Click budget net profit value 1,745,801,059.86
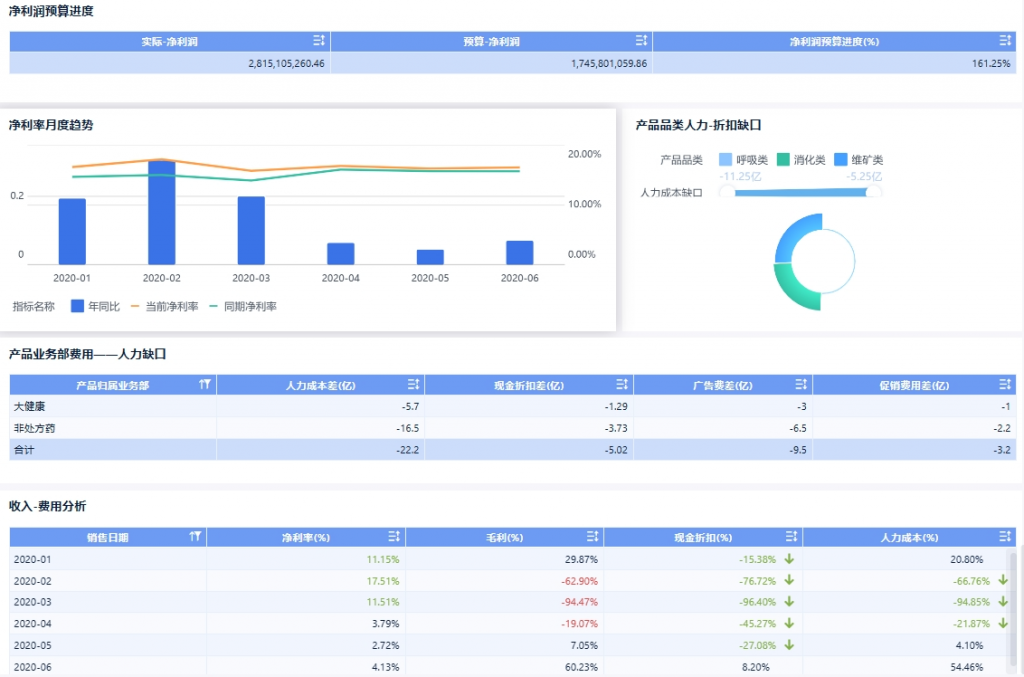1024x677 pixels. (609, 63)
